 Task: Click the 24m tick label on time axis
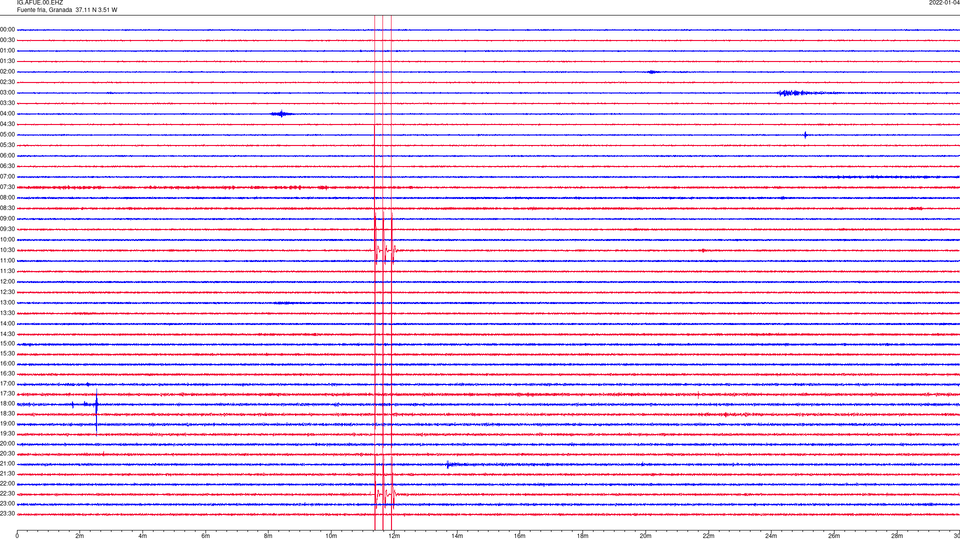click(x=771, y=536)
